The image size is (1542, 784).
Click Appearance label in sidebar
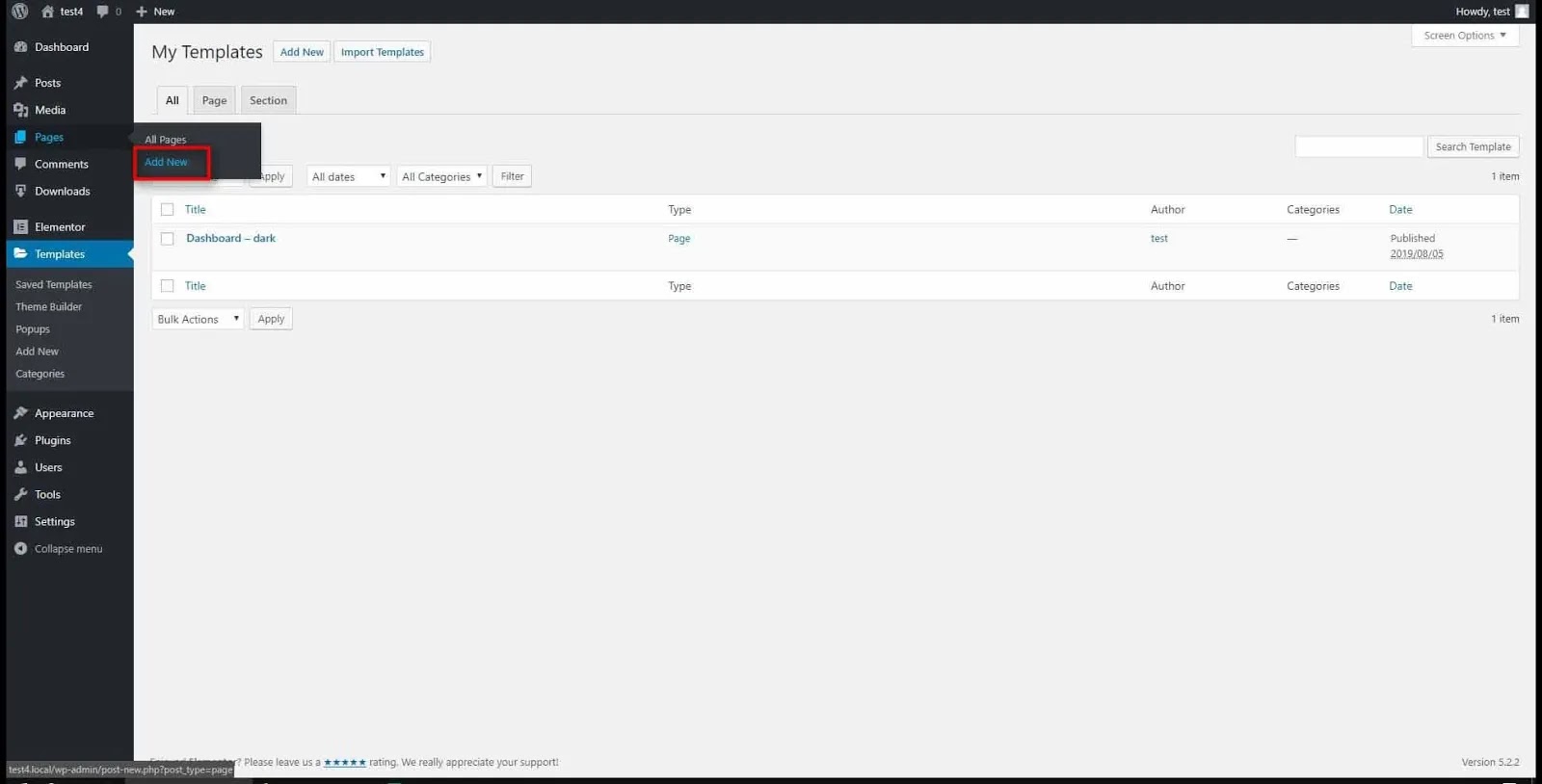64,413
